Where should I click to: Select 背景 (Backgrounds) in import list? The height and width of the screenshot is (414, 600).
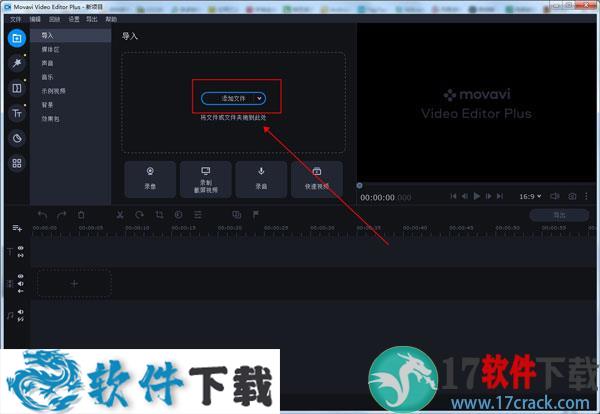click(x=71, y=105)
